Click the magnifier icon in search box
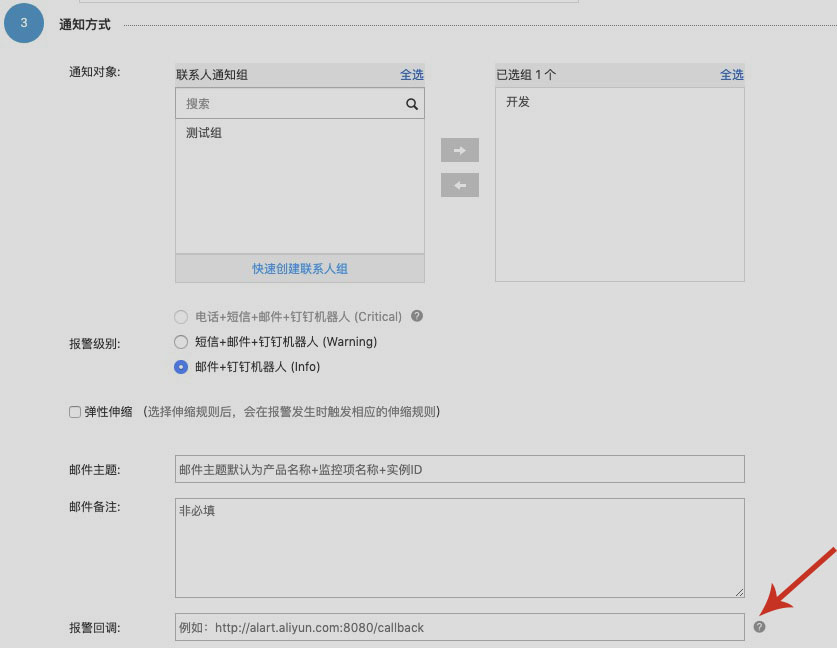This screenshot has width=837, height=648. pyautogui.click(x=411, y=104)
